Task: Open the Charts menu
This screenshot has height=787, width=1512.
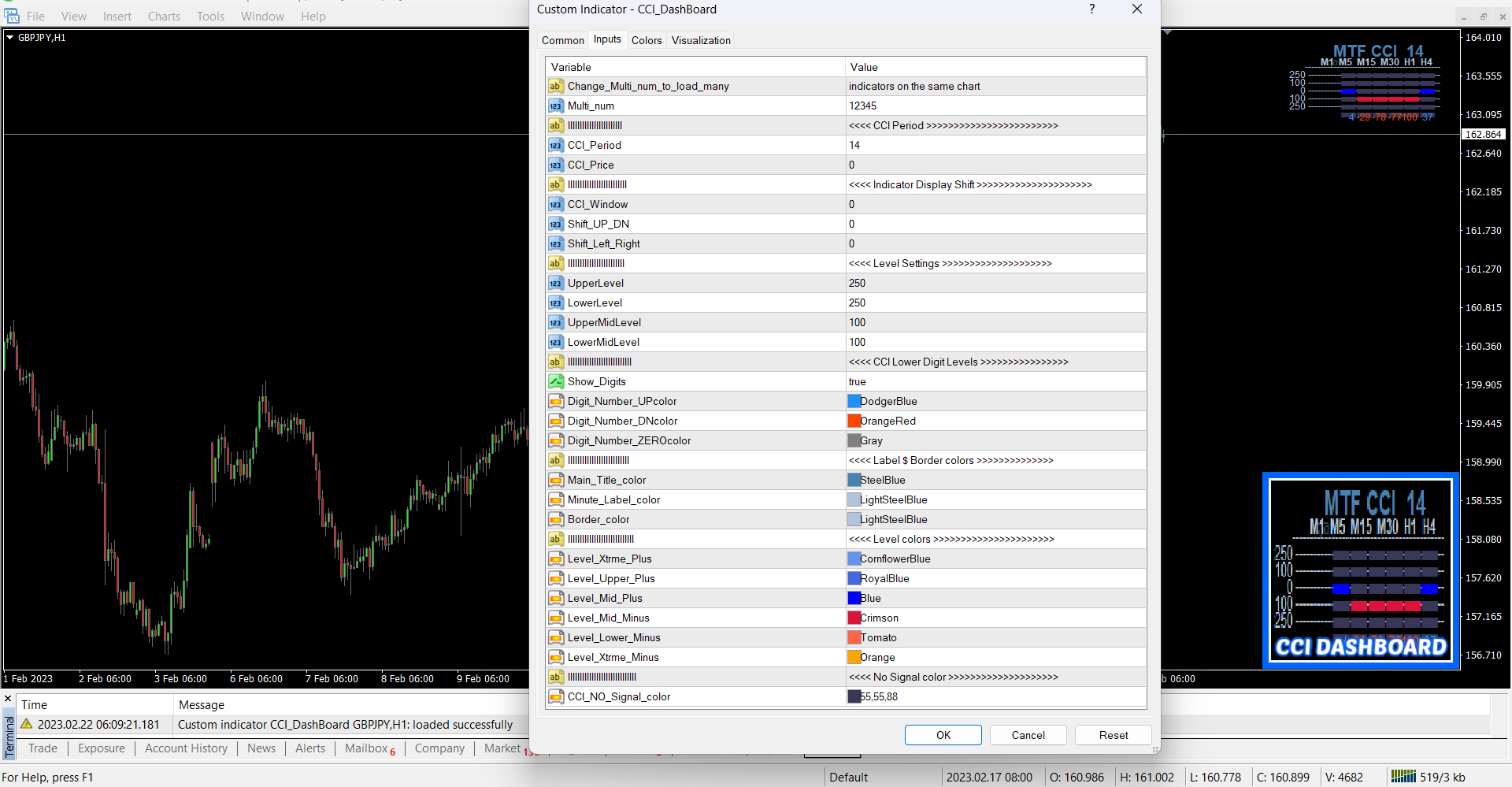Action: point(164,17)
